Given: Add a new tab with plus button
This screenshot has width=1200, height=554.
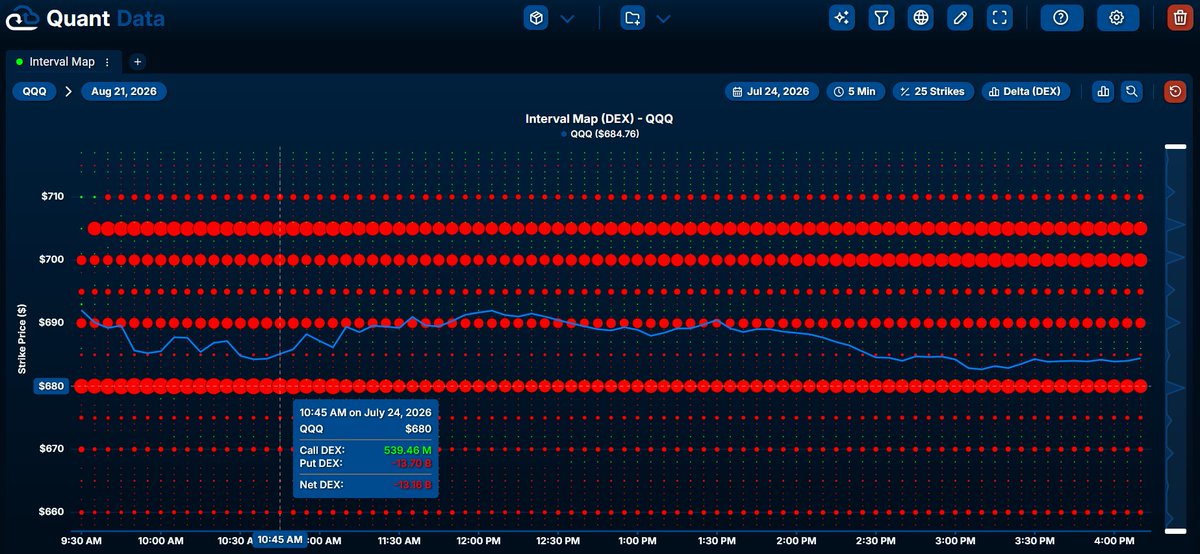Looking at the screenshot, I should tap(138, 62).
